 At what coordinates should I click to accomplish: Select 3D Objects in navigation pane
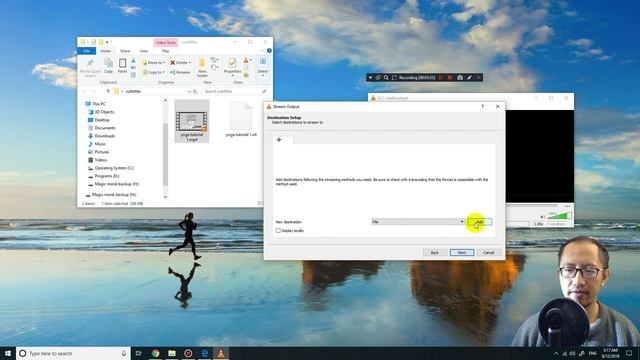101,112
